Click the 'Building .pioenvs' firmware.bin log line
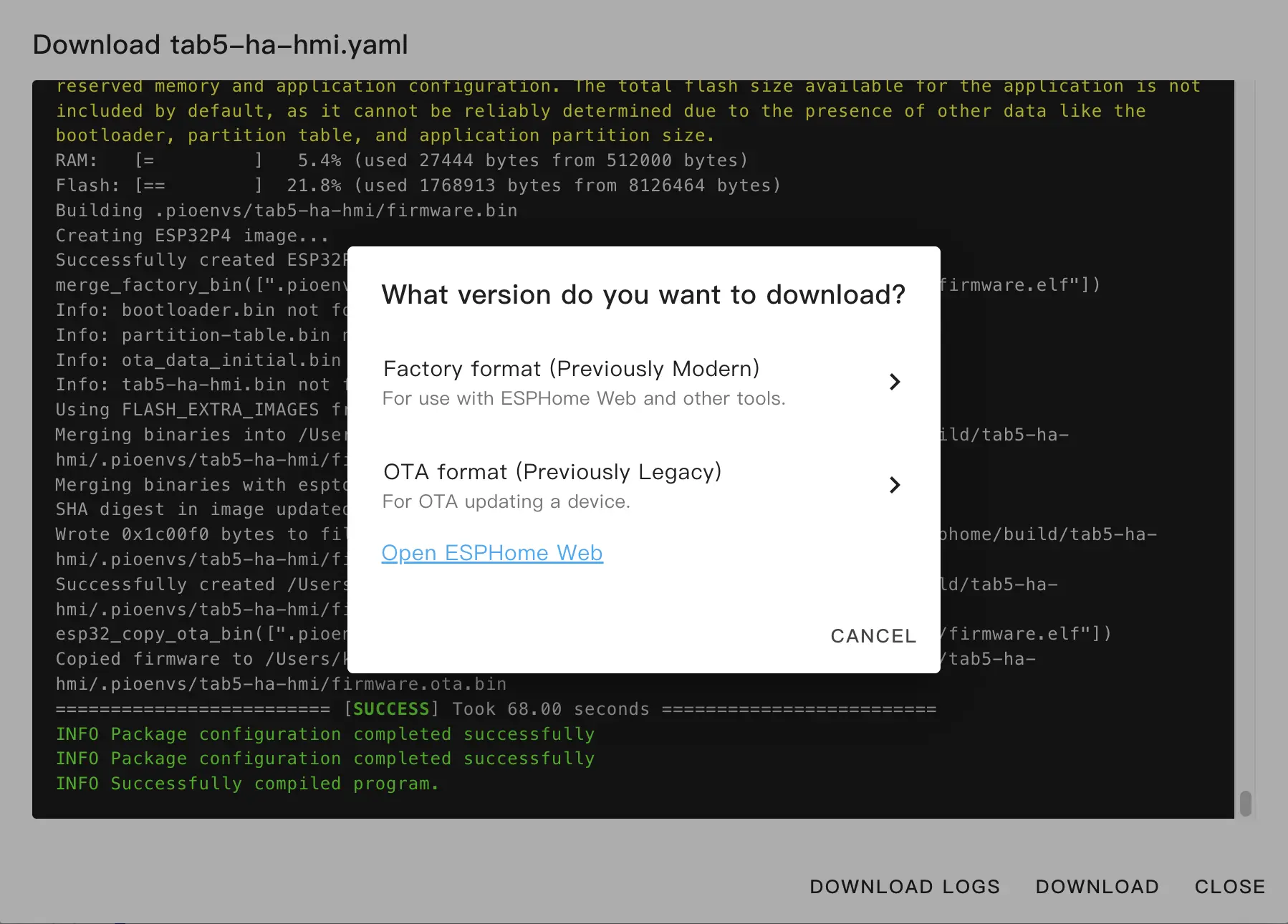Image resolution: width=1288 pixels, height=924 pixels. 287,211
